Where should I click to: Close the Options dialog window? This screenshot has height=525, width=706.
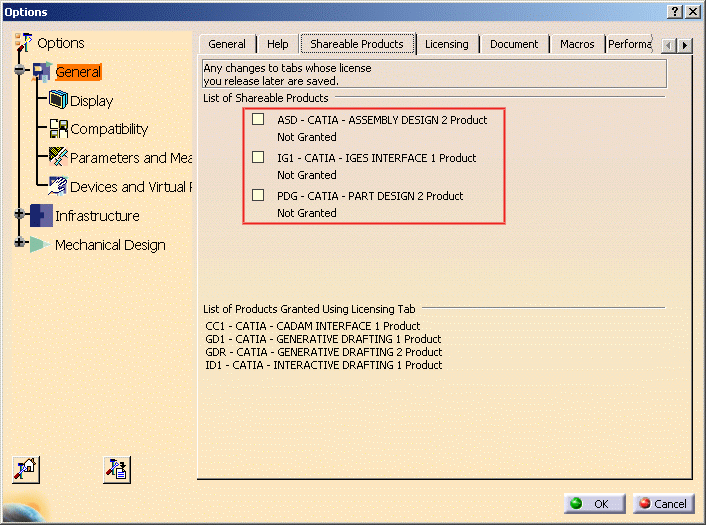[692, 11]
